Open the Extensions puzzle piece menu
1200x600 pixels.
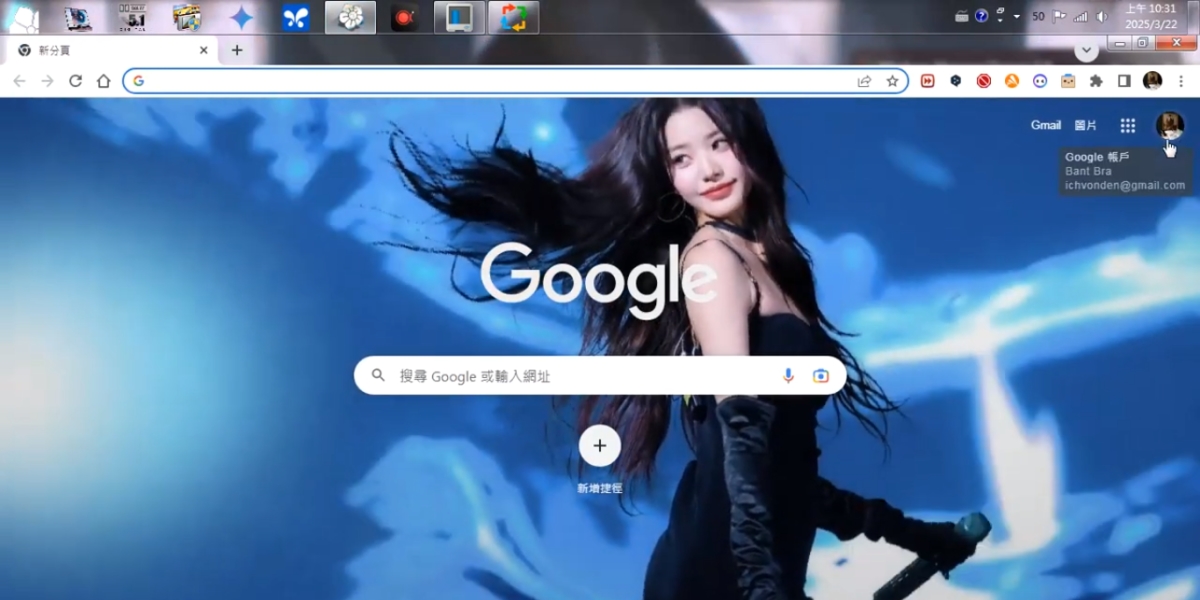[x=1096, y=81]
